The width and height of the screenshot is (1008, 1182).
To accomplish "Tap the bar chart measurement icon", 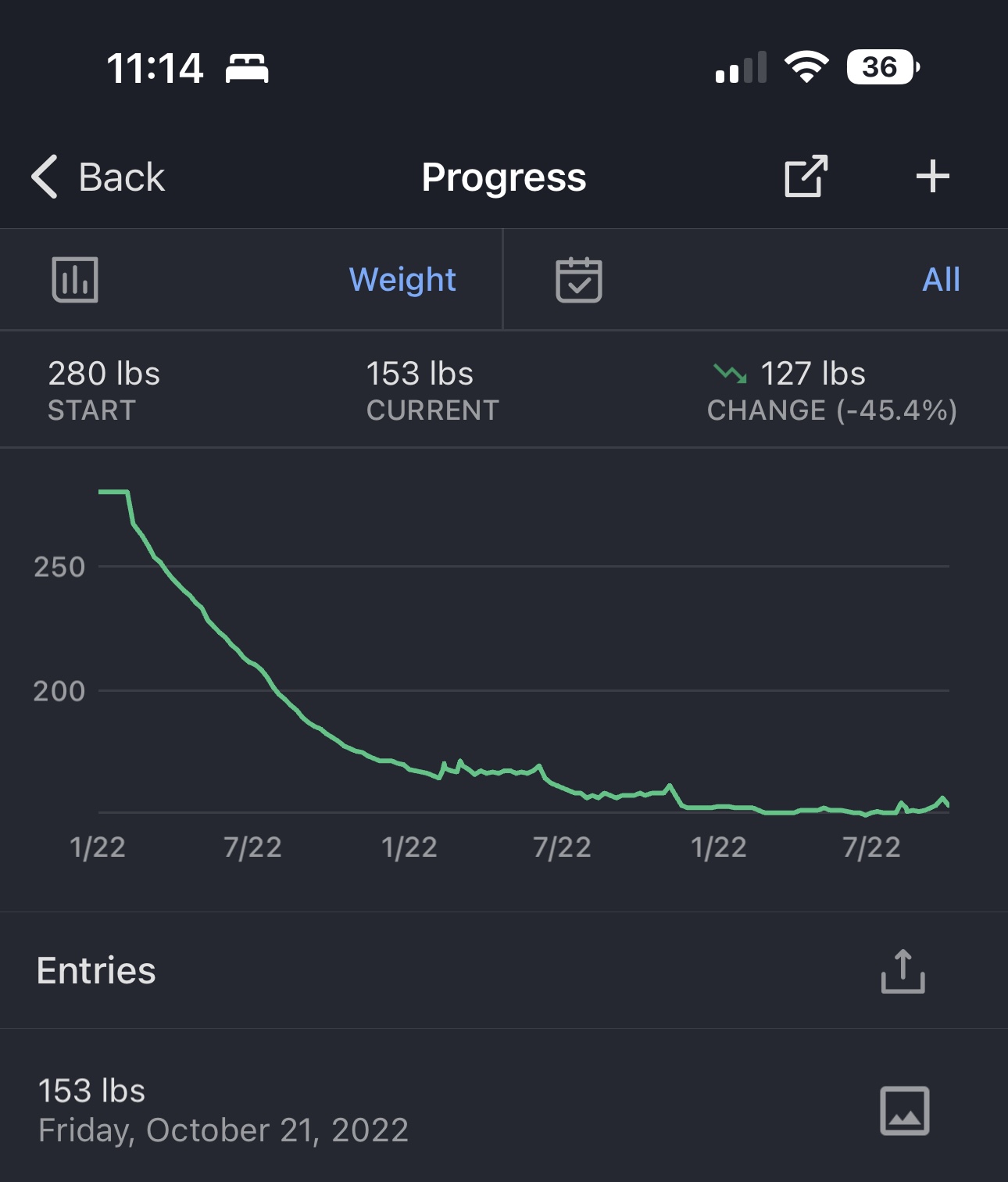I will 75,279.
